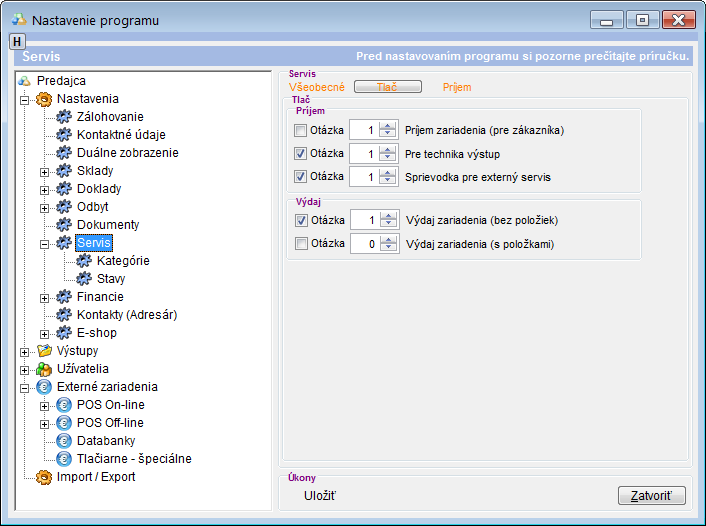Collapse the Servis tree node
Image resolution: width=706 pixels, height=526 pixels.
coord(44,243)
